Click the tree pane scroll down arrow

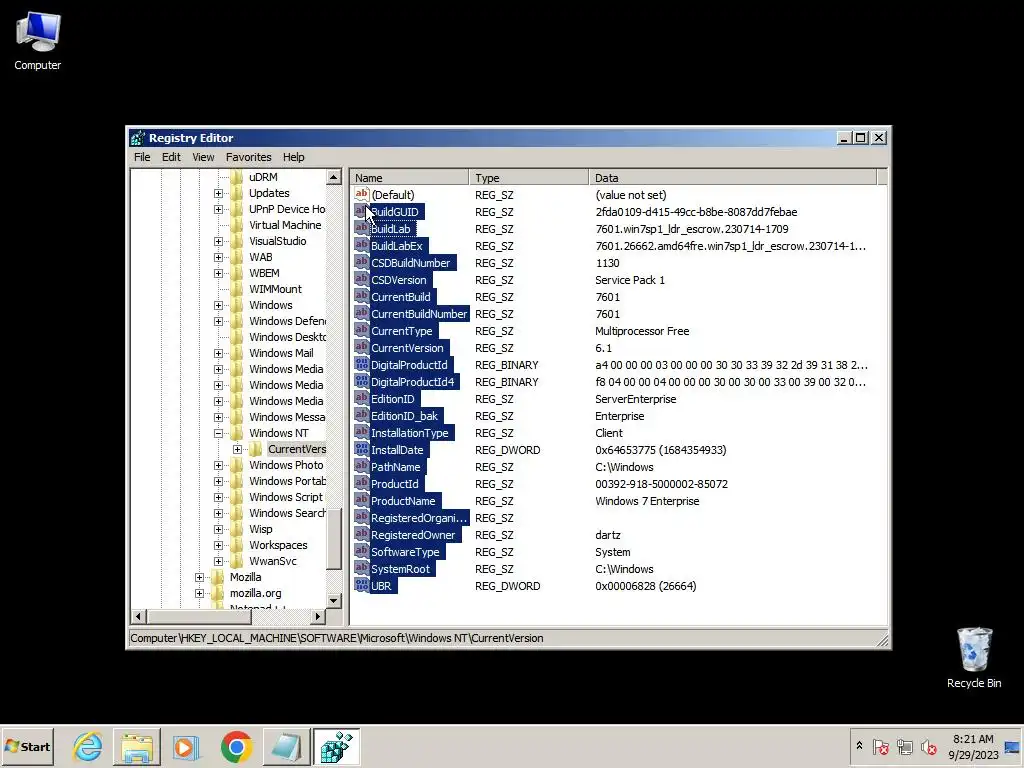point(334,600)
